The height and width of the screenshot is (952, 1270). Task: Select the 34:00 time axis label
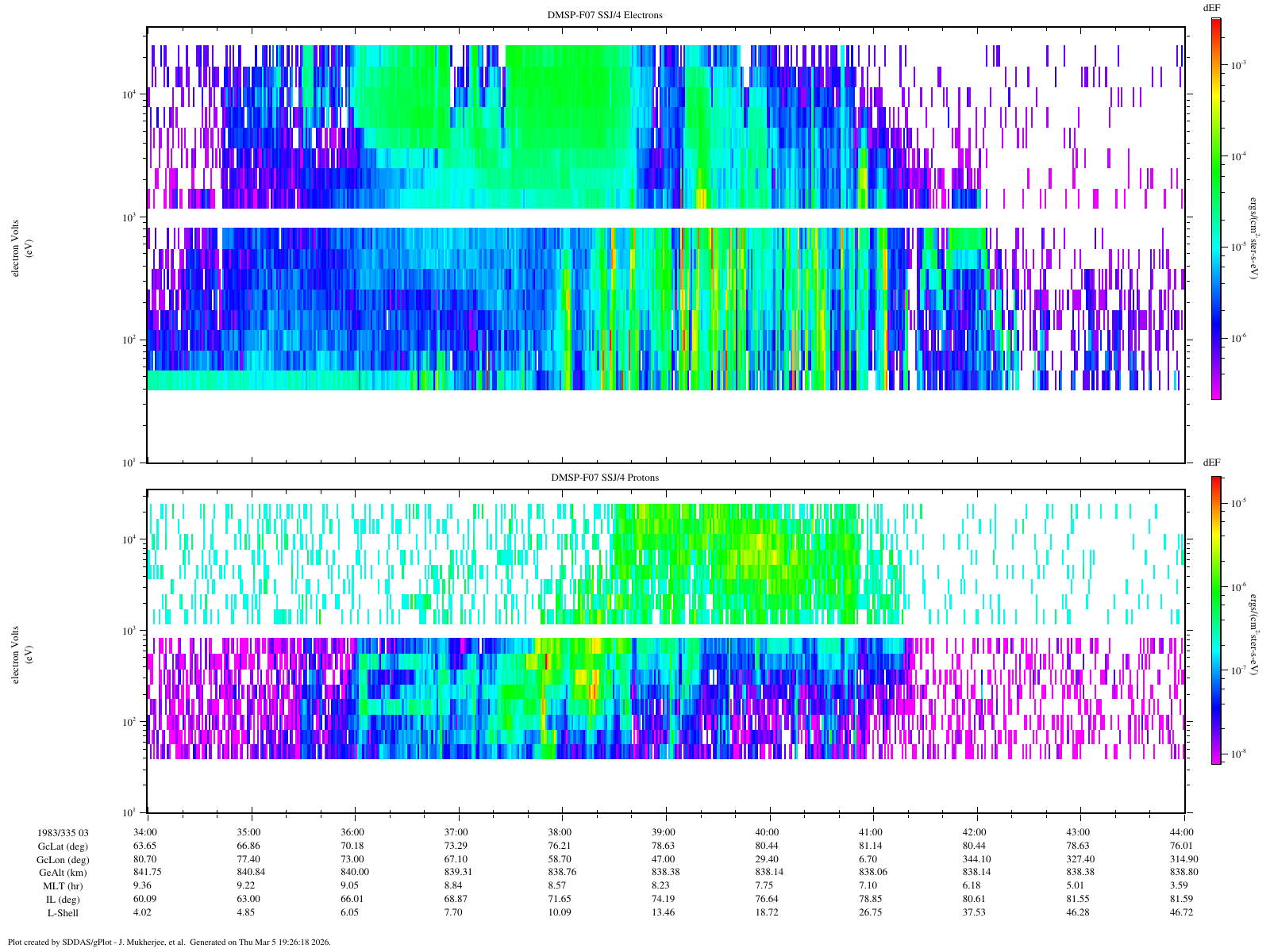click(147, 832)
